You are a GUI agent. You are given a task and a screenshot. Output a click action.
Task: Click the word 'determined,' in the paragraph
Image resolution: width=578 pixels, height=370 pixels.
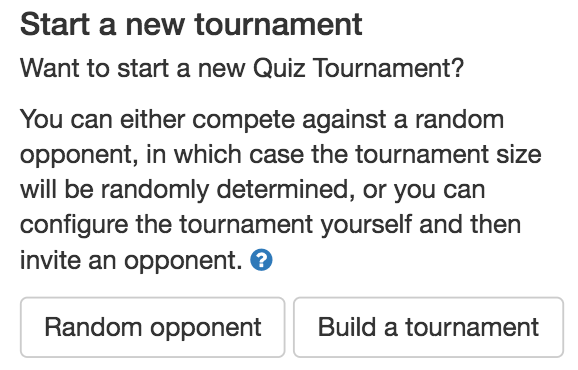pos(286,190)
